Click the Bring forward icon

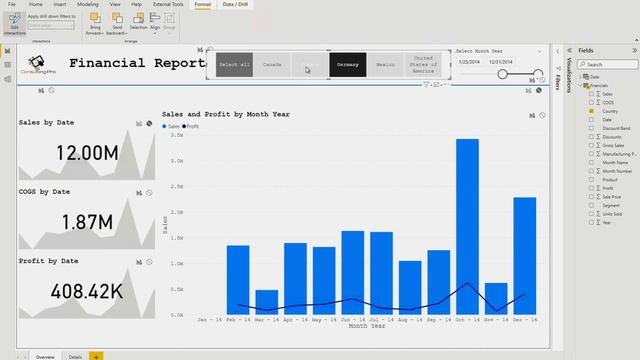[95, 18]
